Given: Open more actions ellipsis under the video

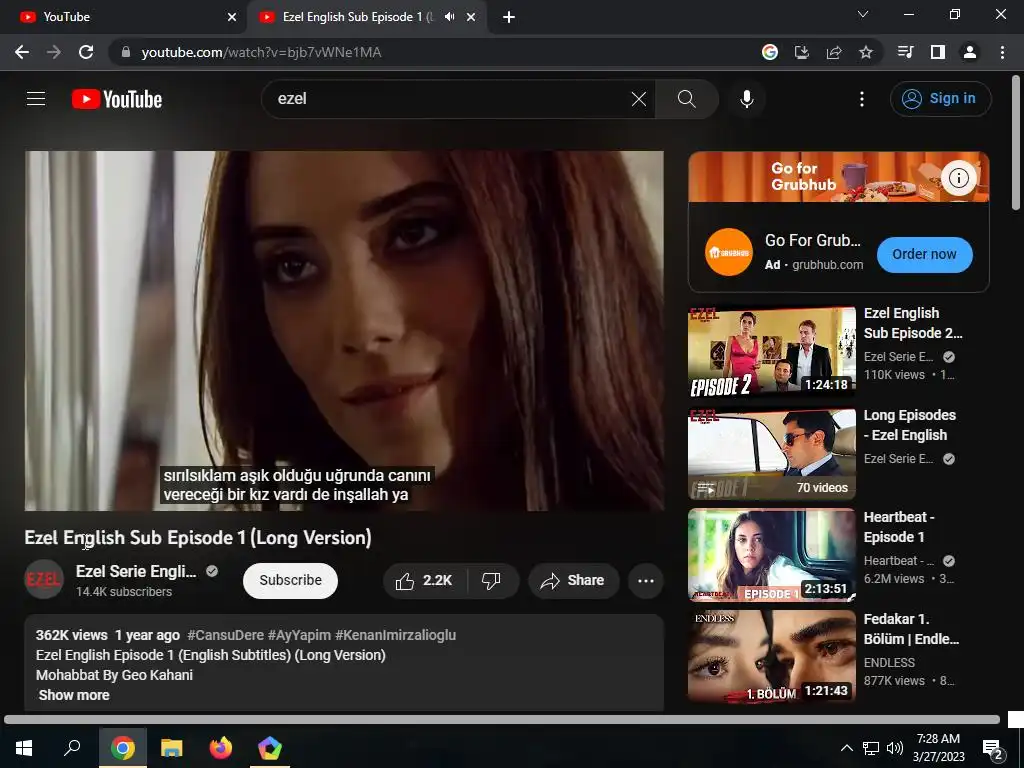Looking at the screenshot, I should click(x=646, y=581).
